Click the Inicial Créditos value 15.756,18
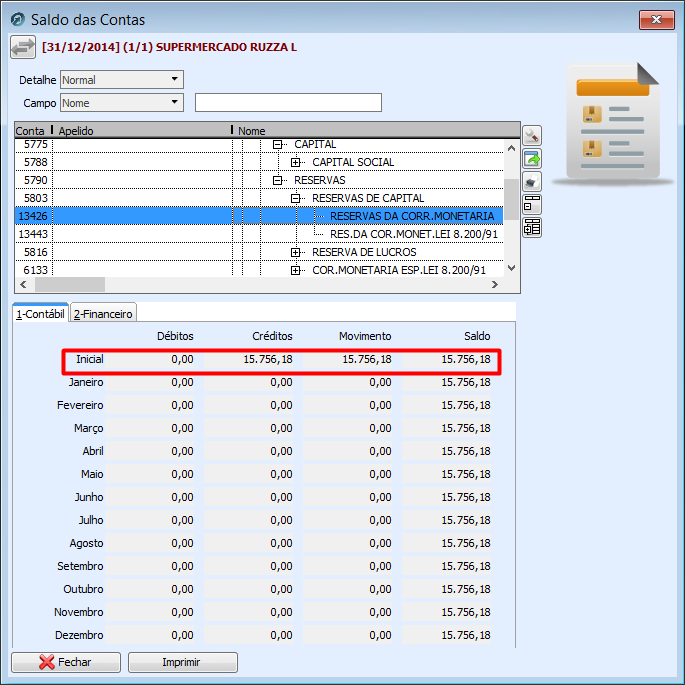Image resolution: width=685 pixels, height=685 pixels. click(268, 359)
